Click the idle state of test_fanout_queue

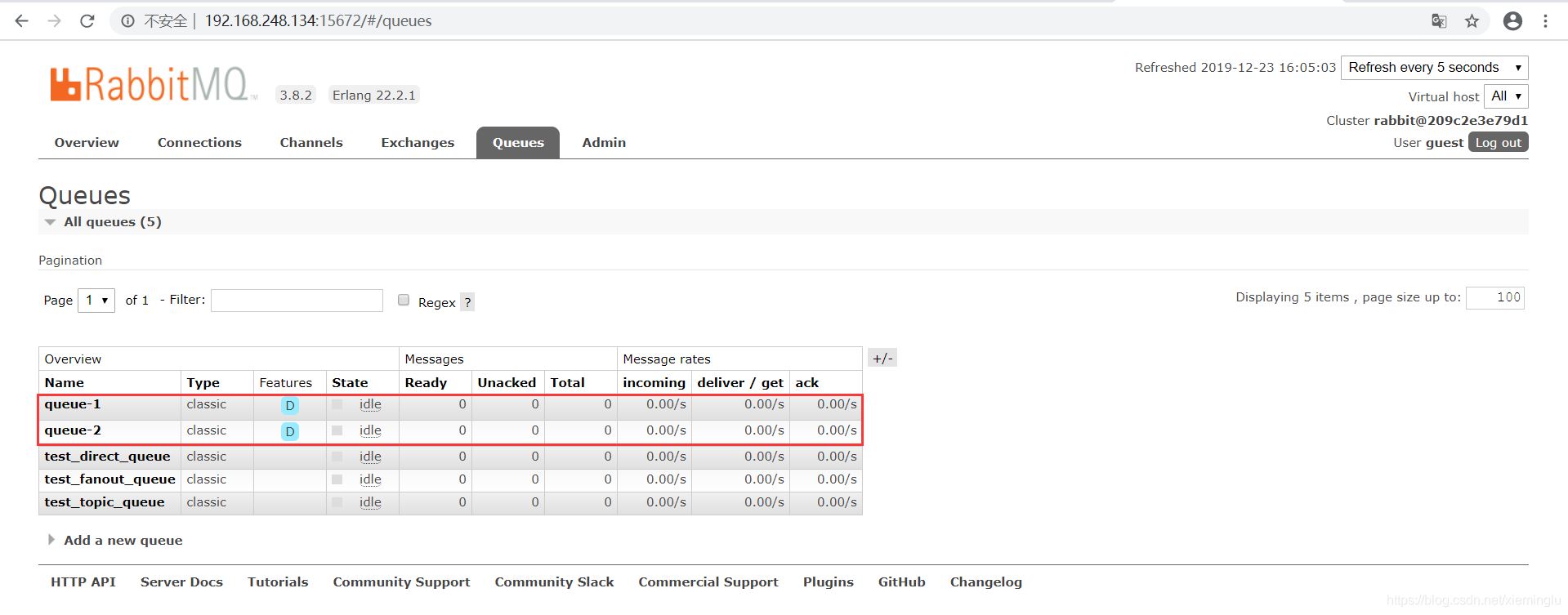pos(370,479)
